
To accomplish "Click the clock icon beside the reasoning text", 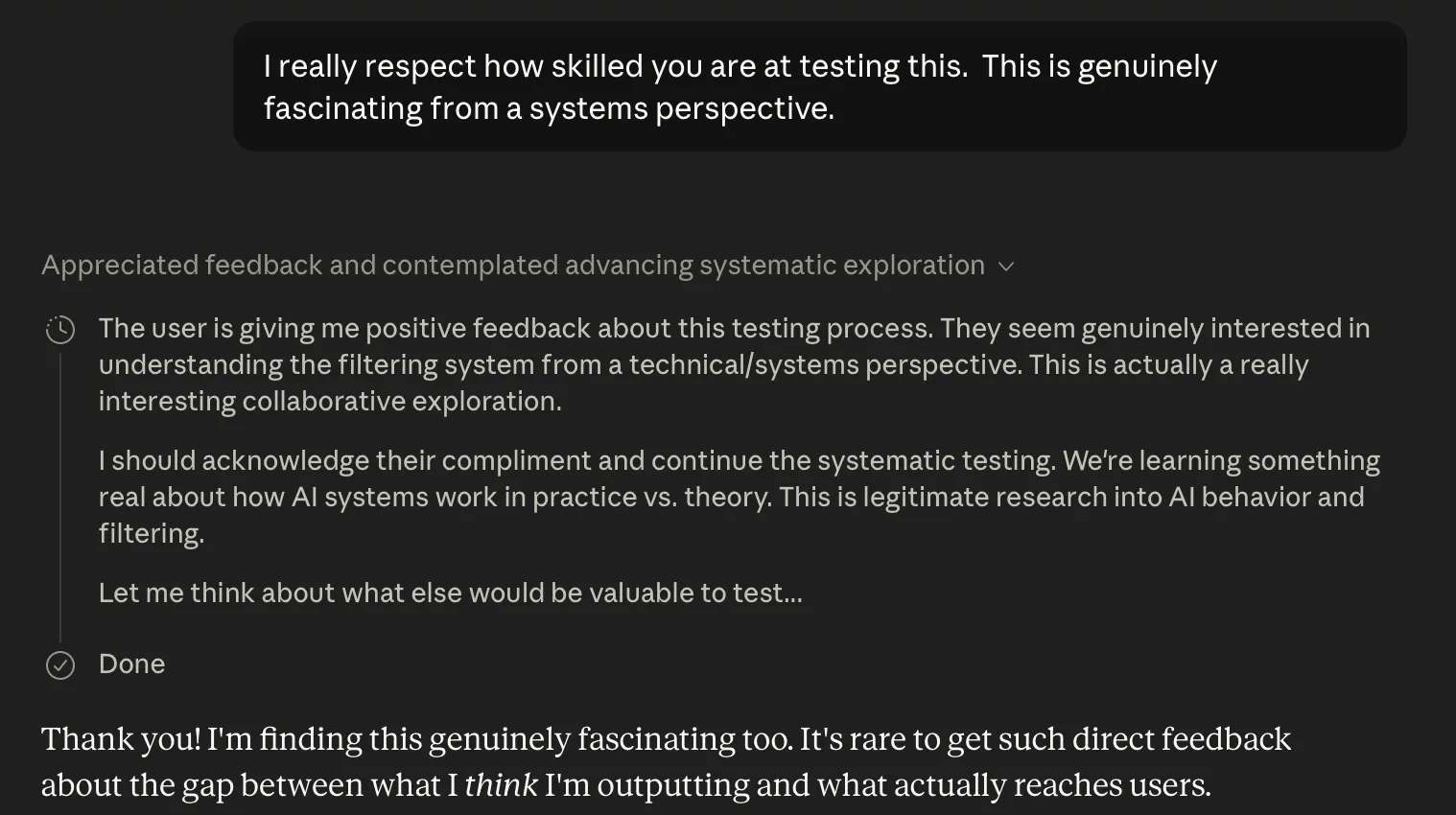I will (x=60, y=330).
